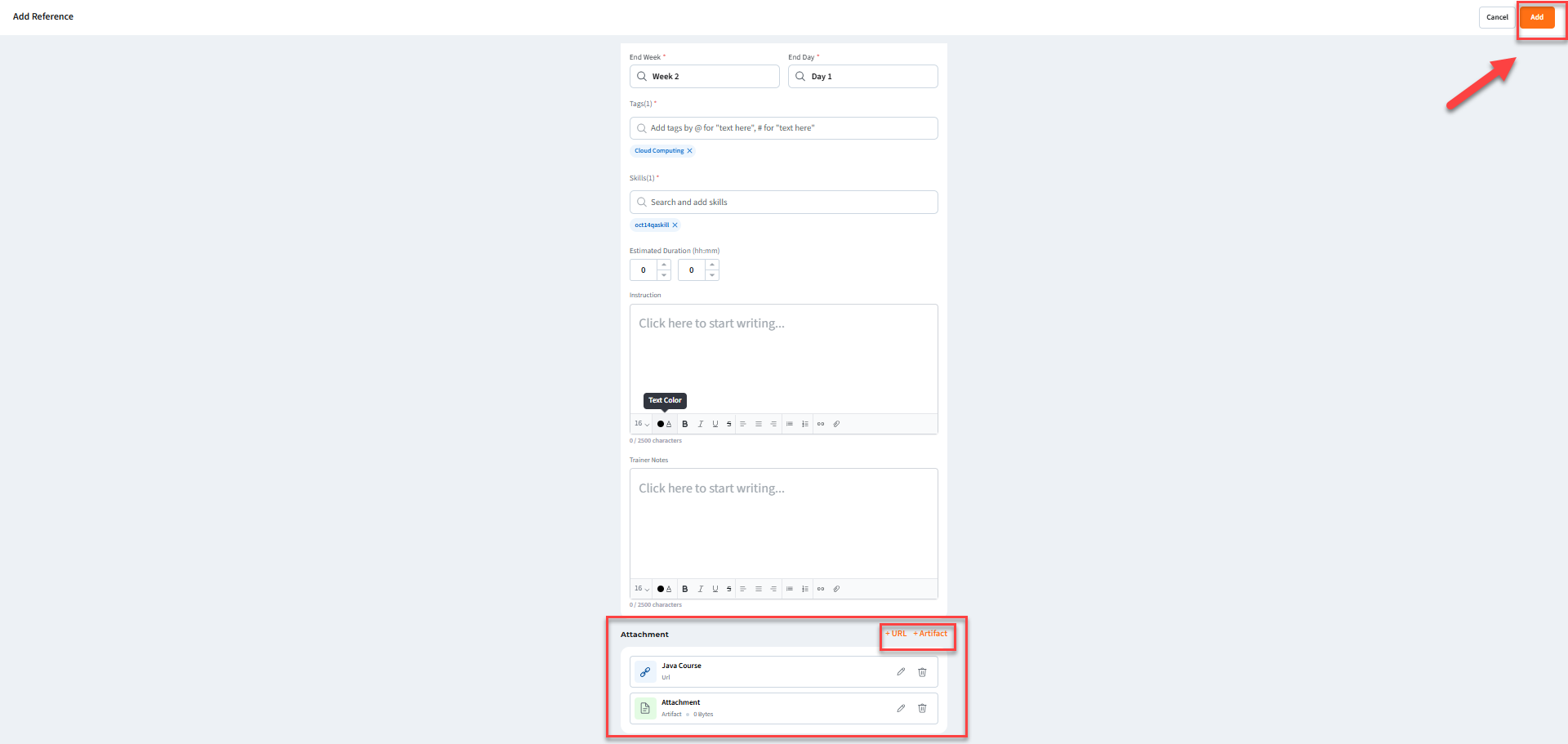Click Bold in the Instruction editor toolbar
This screenshot has height=744, width=1568.
coord(685,424)
